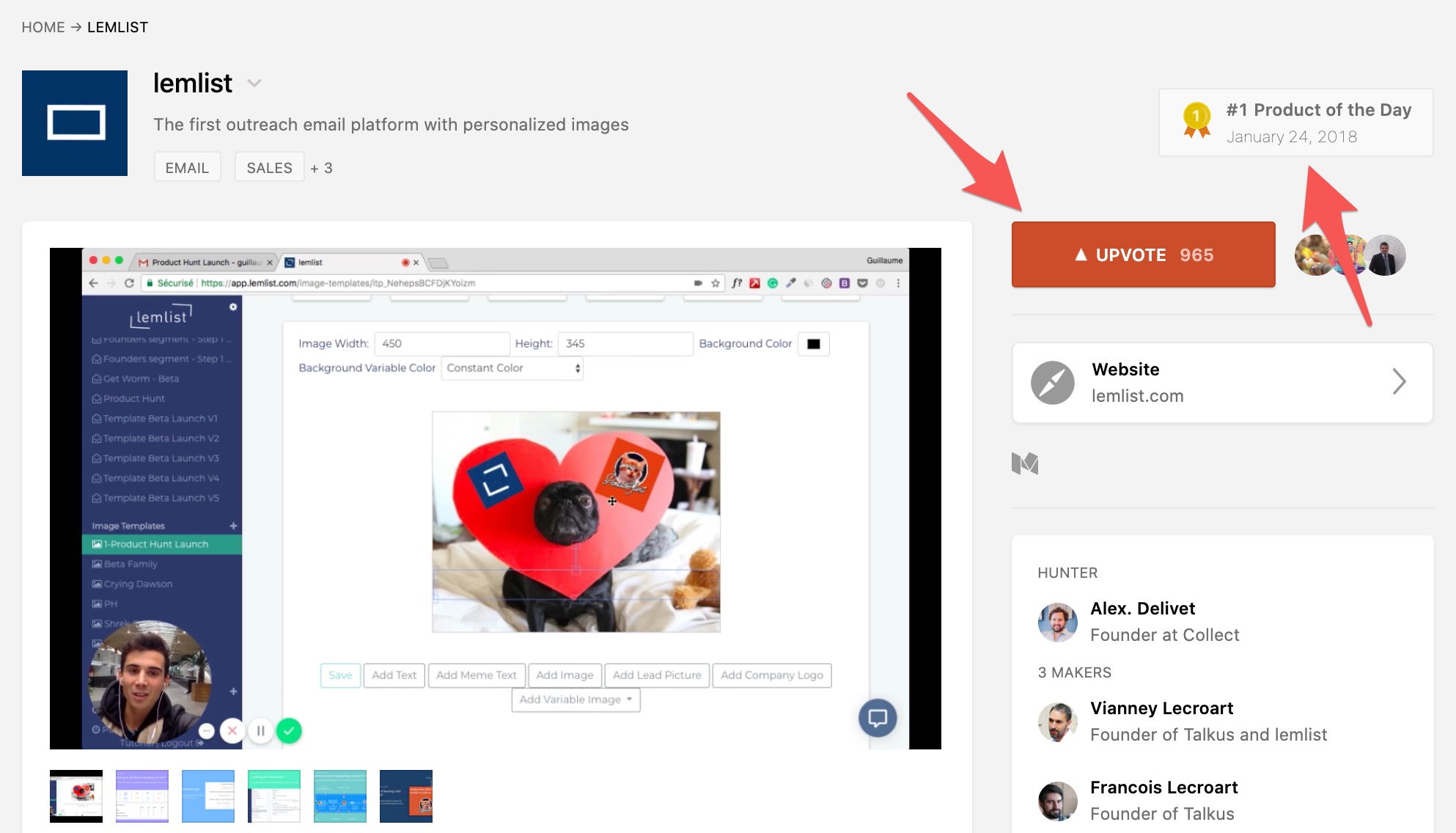Expand the chevron next to lemlist title
The image size is (1456, 833).
point(254,84)
